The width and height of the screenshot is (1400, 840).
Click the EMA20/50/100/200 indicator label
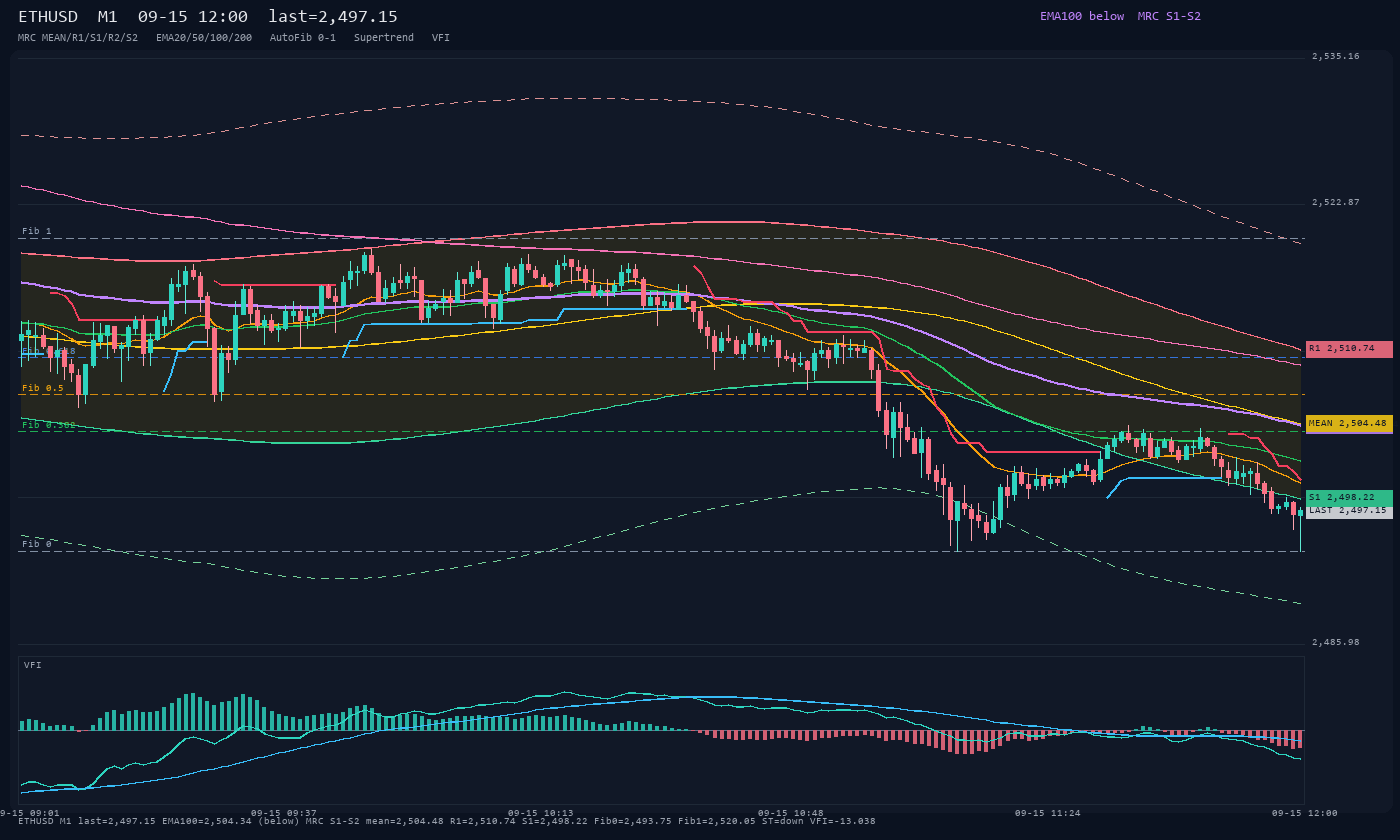point(204,37)
